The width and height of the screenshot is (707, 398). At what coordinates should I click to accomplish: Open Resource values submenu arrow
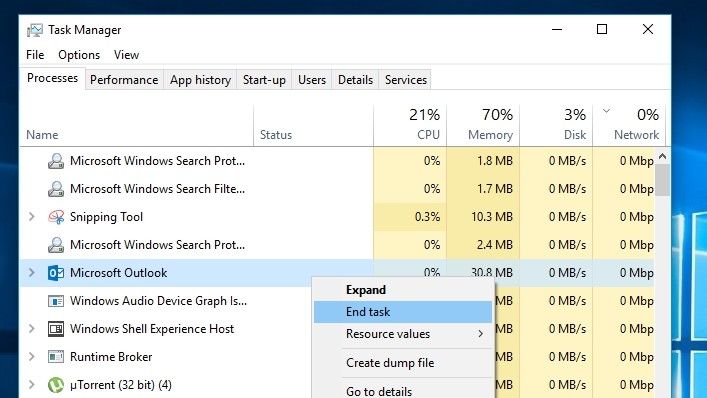pos(481,334)
